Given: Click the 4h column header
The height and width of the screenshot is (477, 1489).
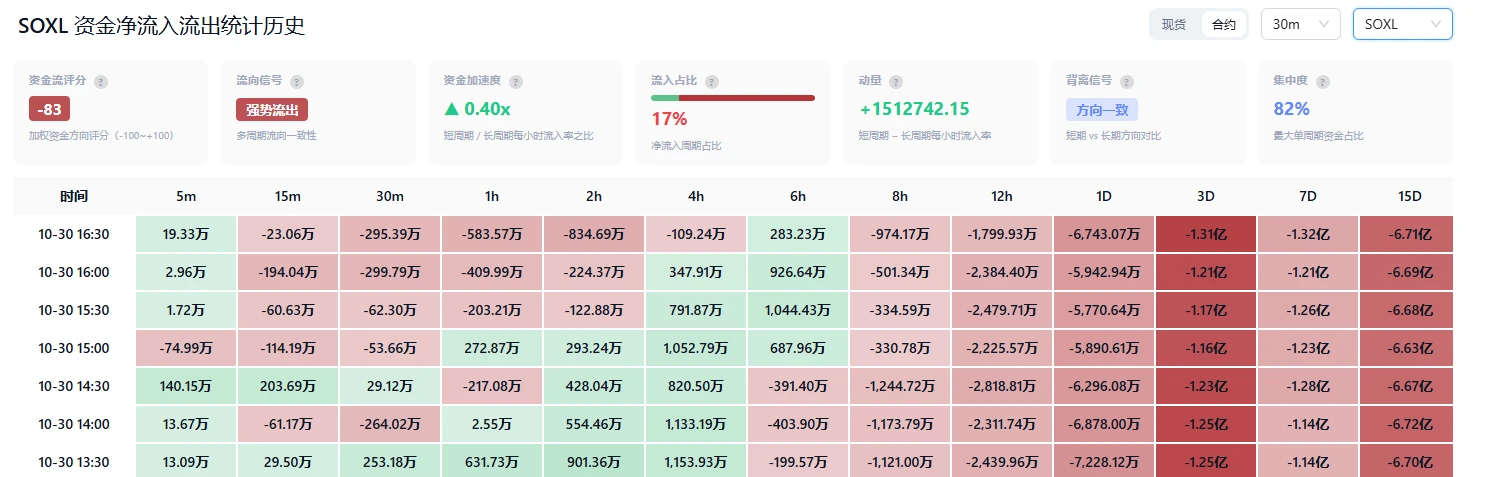Looking at the screenshot, I should (x=696, y=196).
